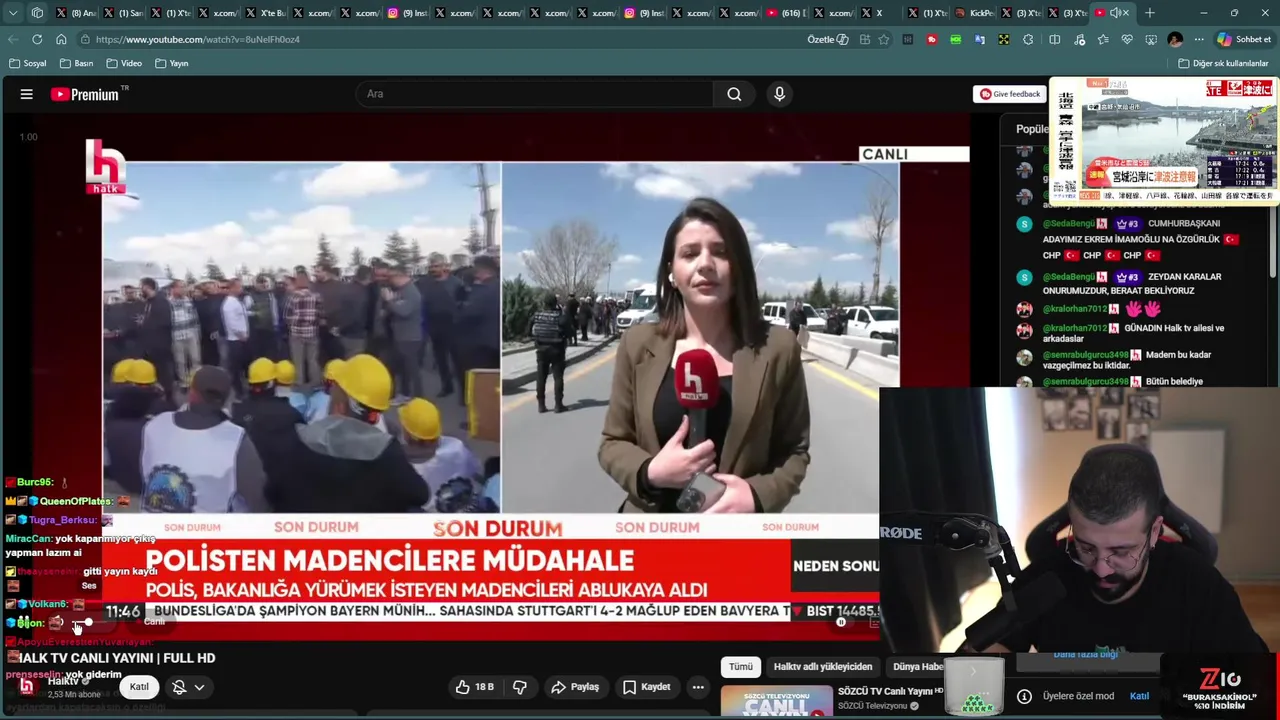Submit search with magnifier button
This screenshot has width=1280, height=720.
[x=734, y=94]
